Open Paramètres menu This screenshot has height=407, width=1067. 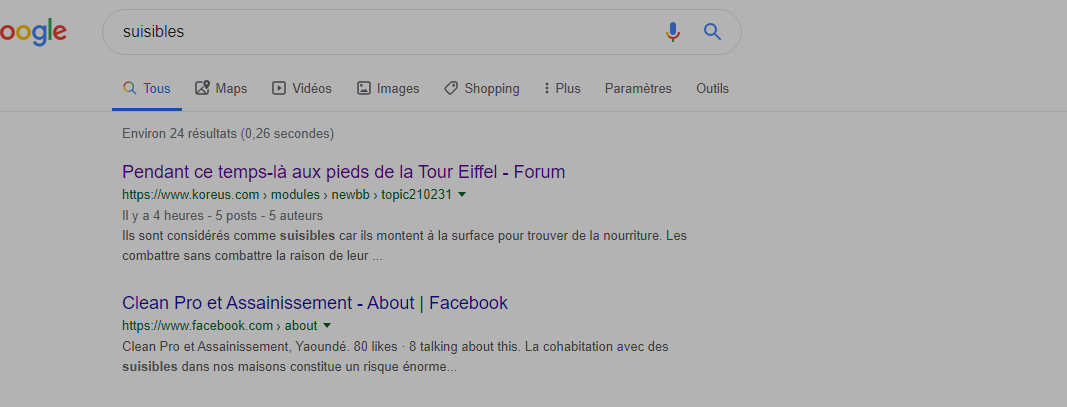tap(638, 88)
